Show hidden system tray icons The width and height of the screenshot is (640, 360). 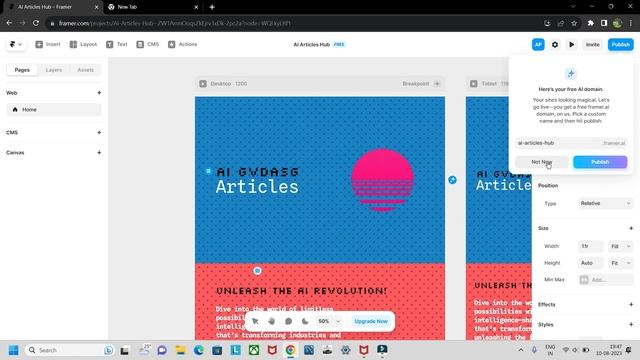(521, 350)
